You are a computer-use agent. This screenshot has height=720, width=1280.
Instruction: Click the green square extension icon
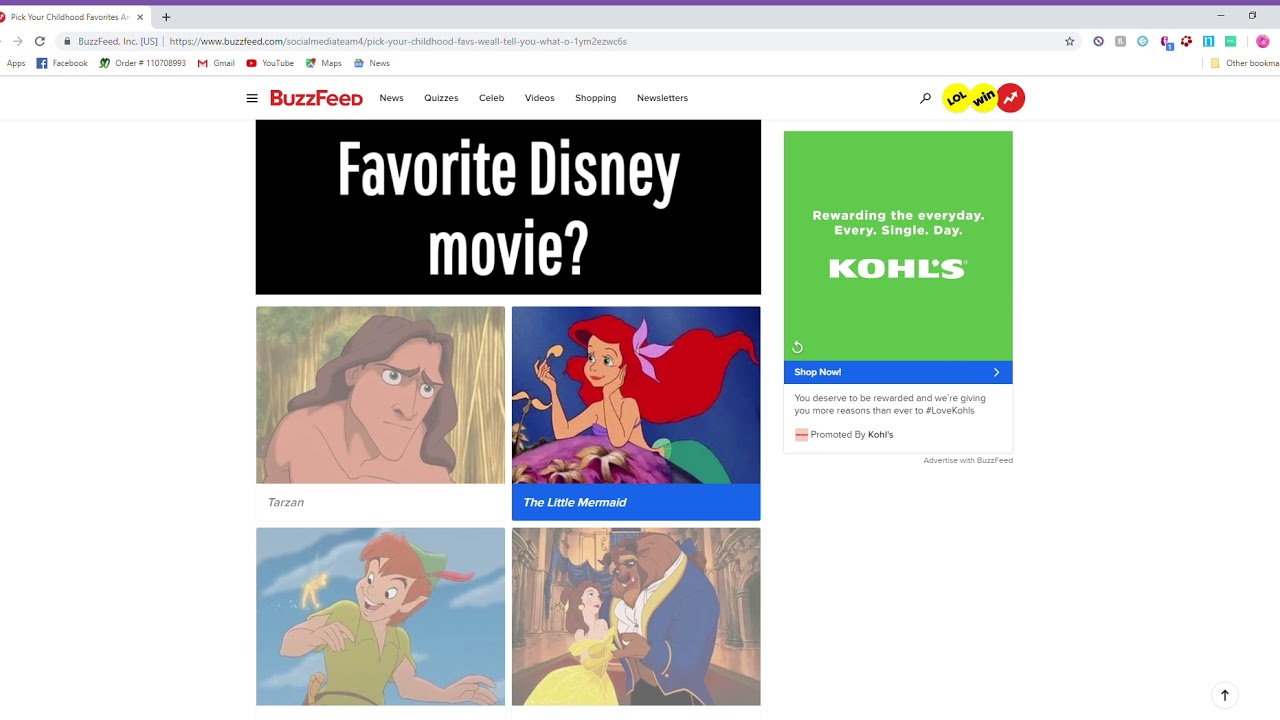pos(1230,41)
